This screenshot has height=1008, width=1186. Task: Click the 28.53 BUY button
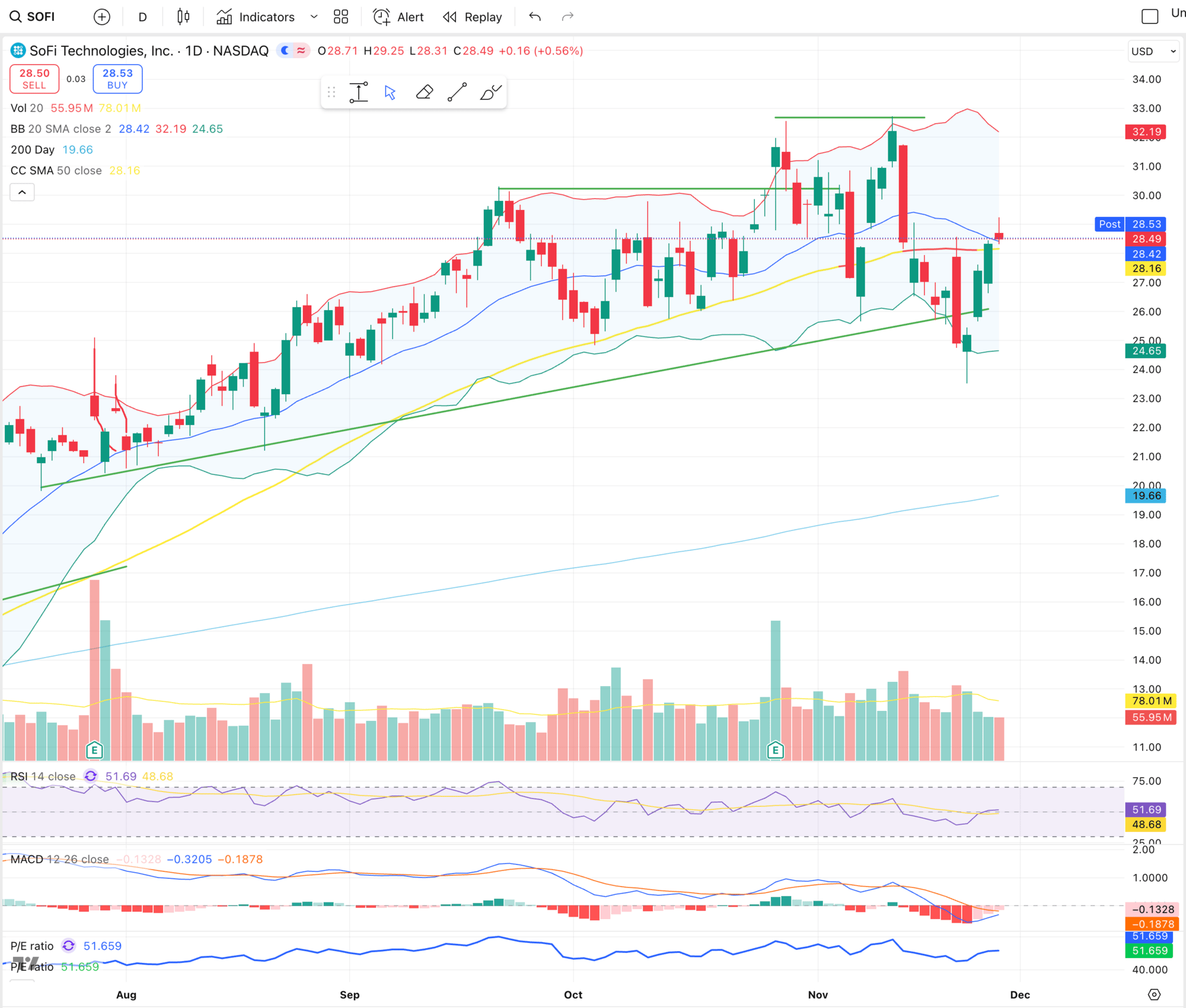pos(117,78)
